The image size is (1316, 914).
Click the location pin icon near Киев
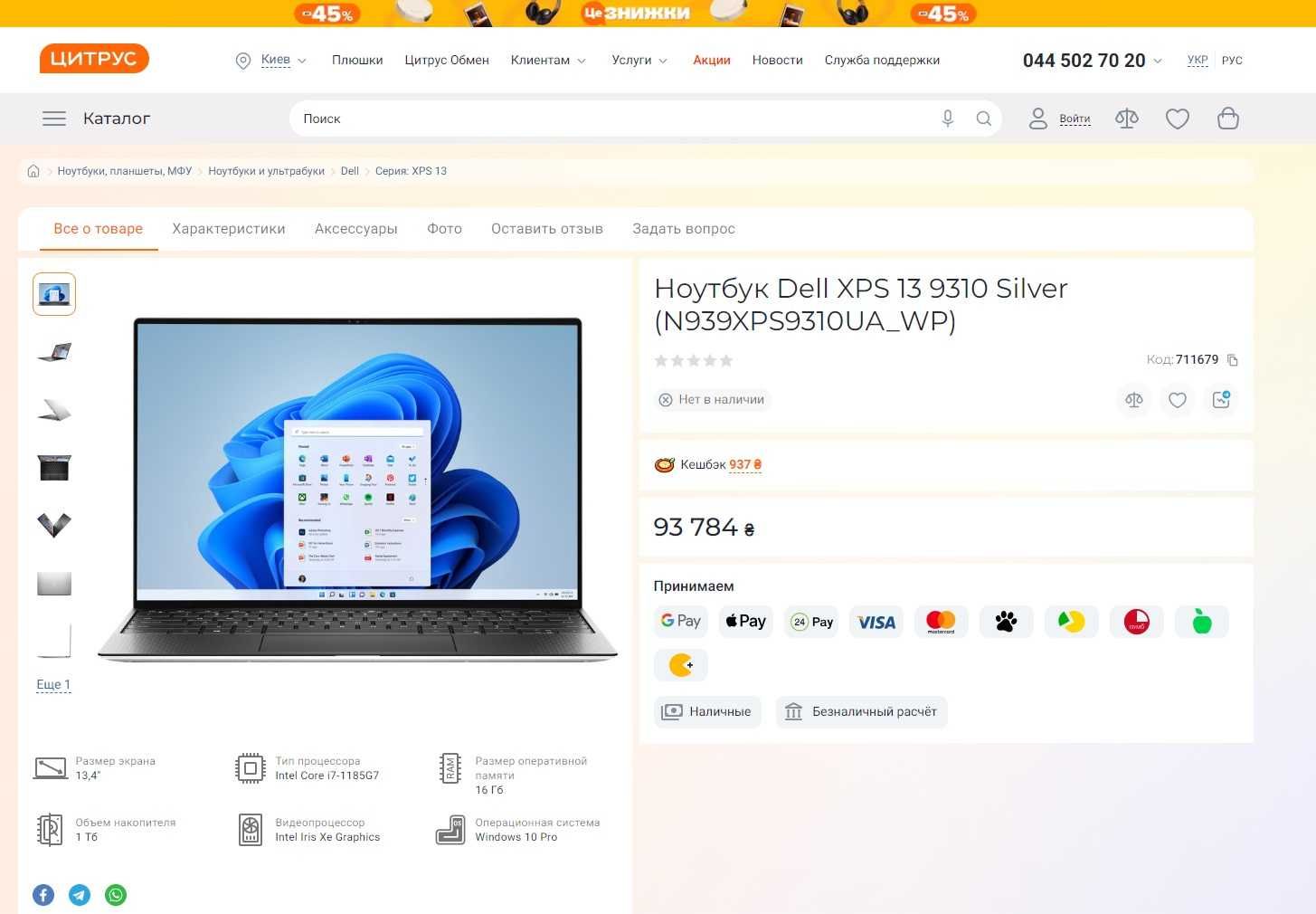coord(242,61)
